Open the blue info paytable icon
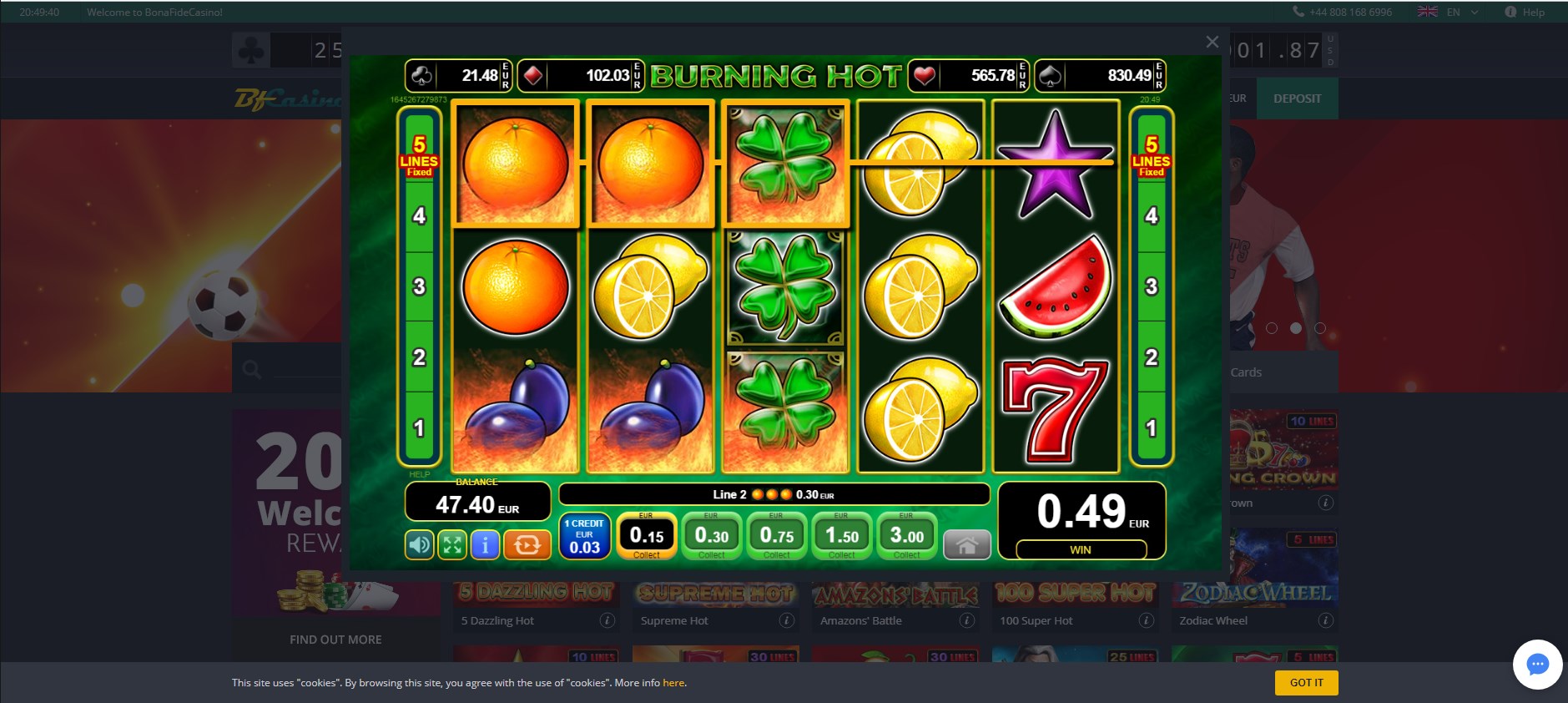1568x703 pixels. (485, 545)
